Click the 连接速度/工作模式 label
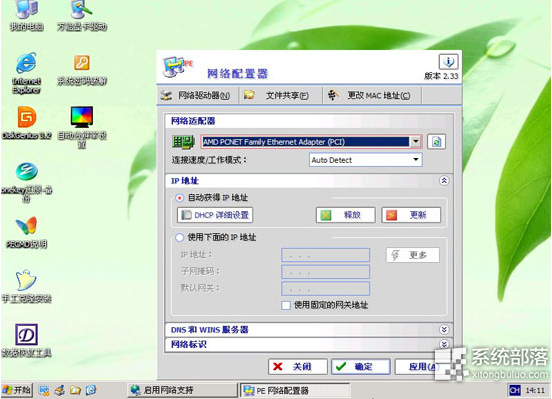The height and width of the screenshot is (399, 552). point(209,160)
